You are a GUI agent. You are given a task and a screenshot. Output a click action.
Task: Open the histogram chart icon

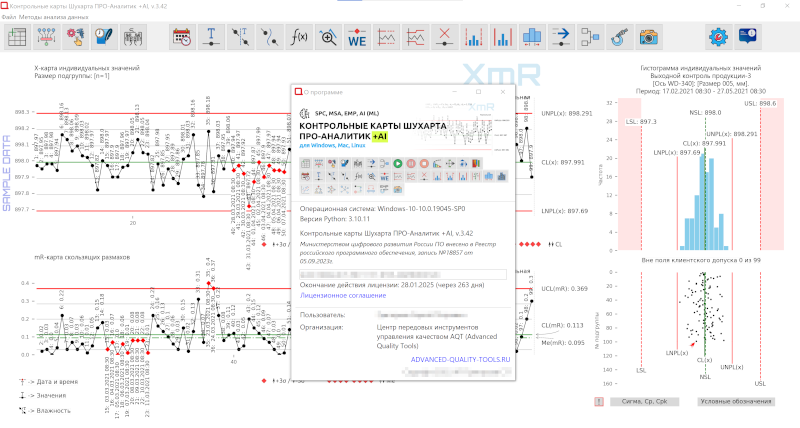click(x=531, y=39)
